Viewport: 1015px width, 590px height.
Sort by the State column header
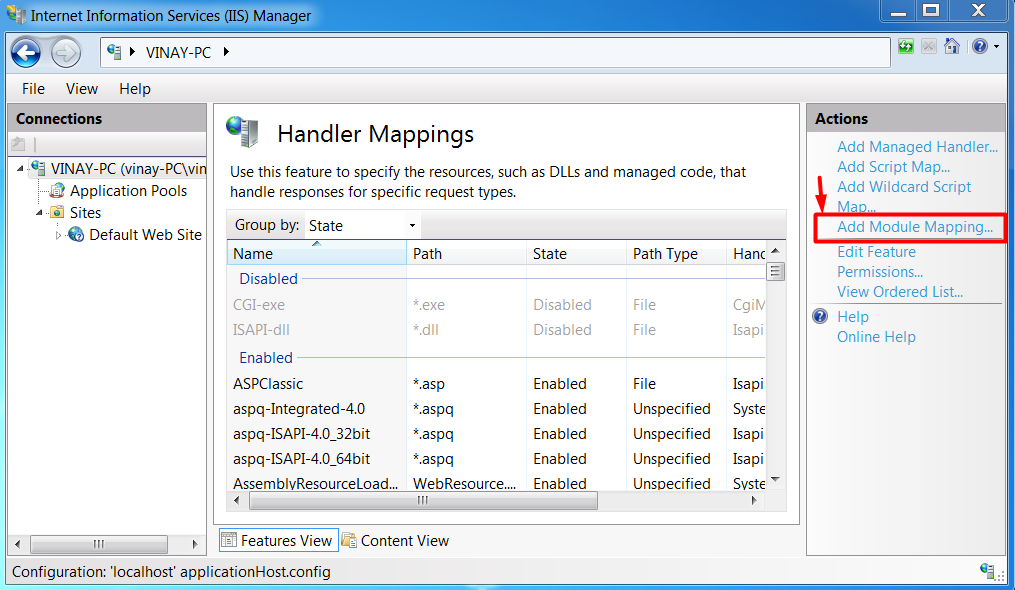point(577,253)
